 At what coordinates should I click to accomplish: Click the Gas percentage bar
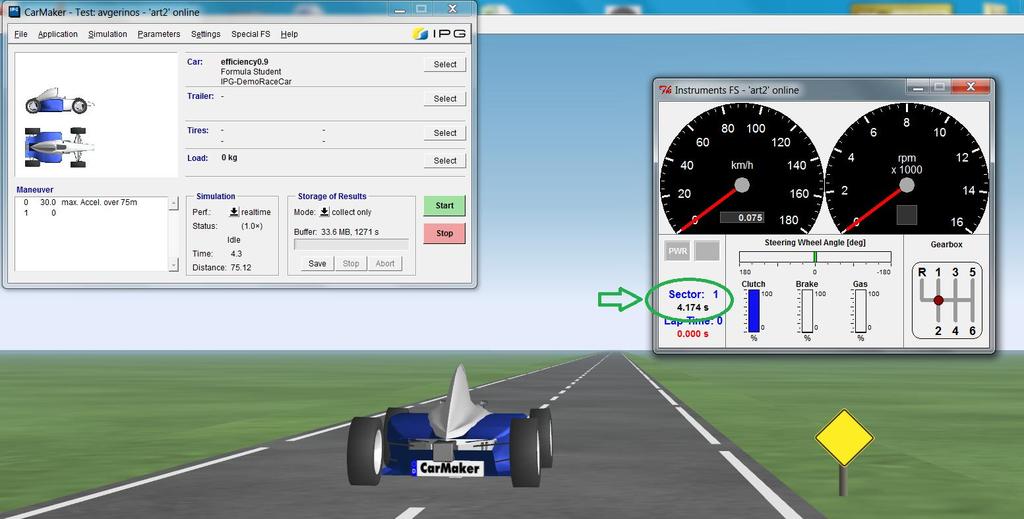[861, 311]
